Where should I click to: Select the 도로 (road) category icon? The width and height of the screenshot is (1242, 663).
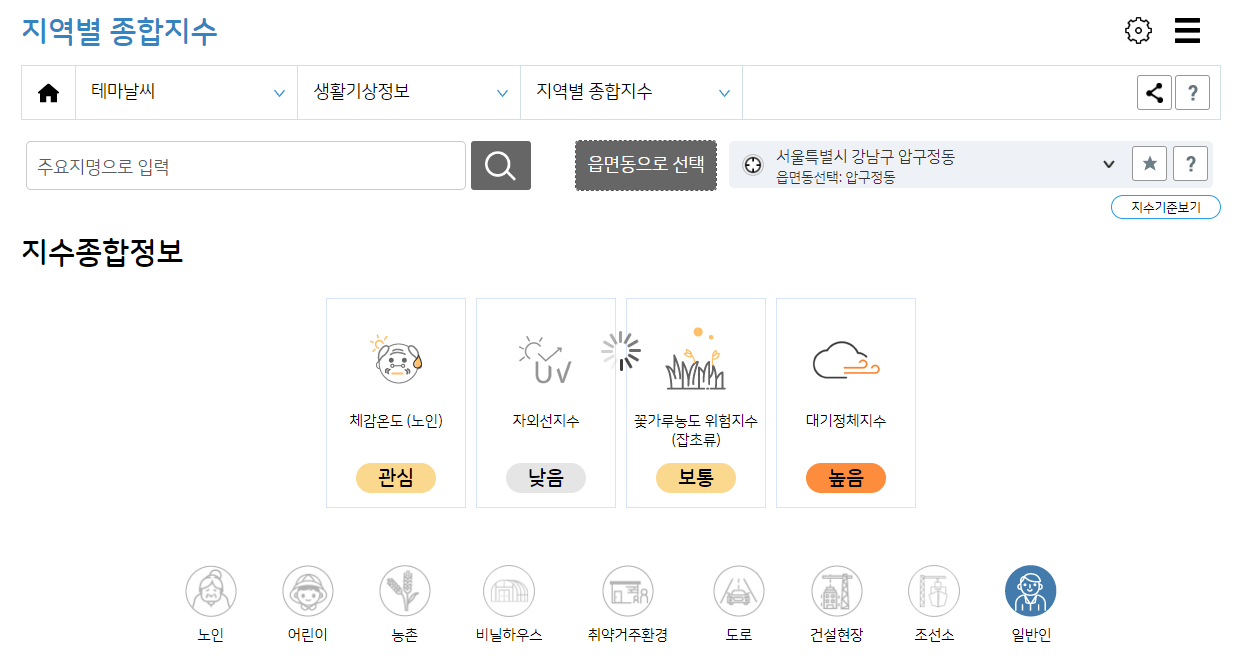click(x=738, y=590)
